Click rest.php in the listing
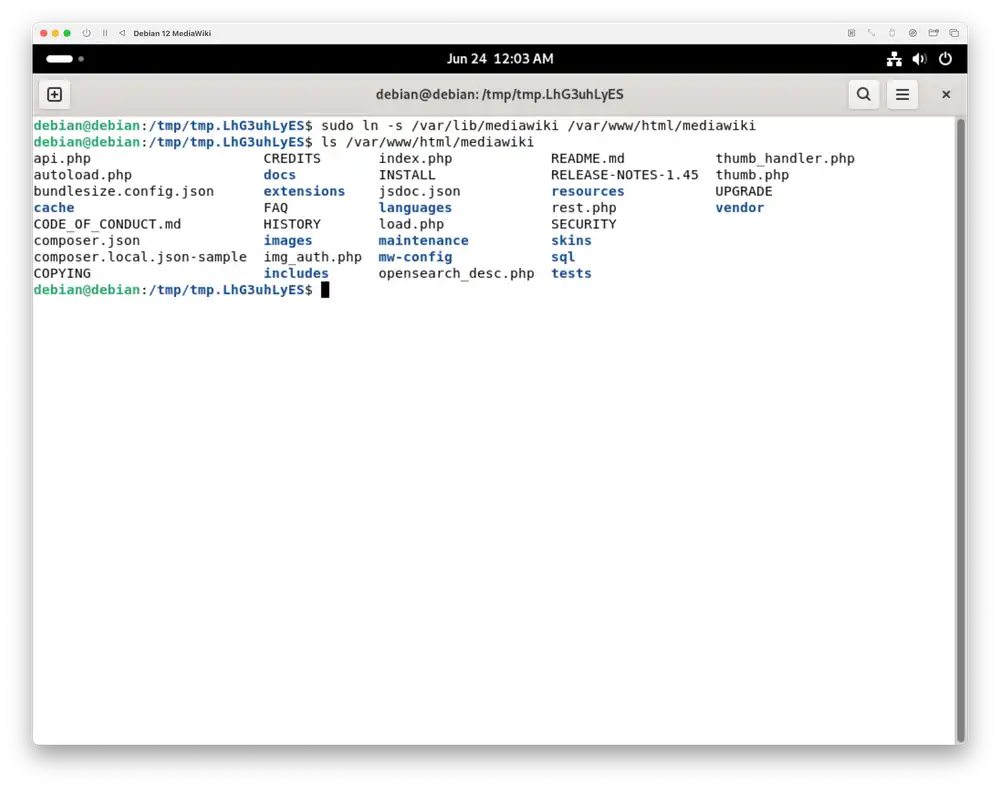Viewport: 1000px width, 788px height. pyautogui.click(x=584, y=208)
